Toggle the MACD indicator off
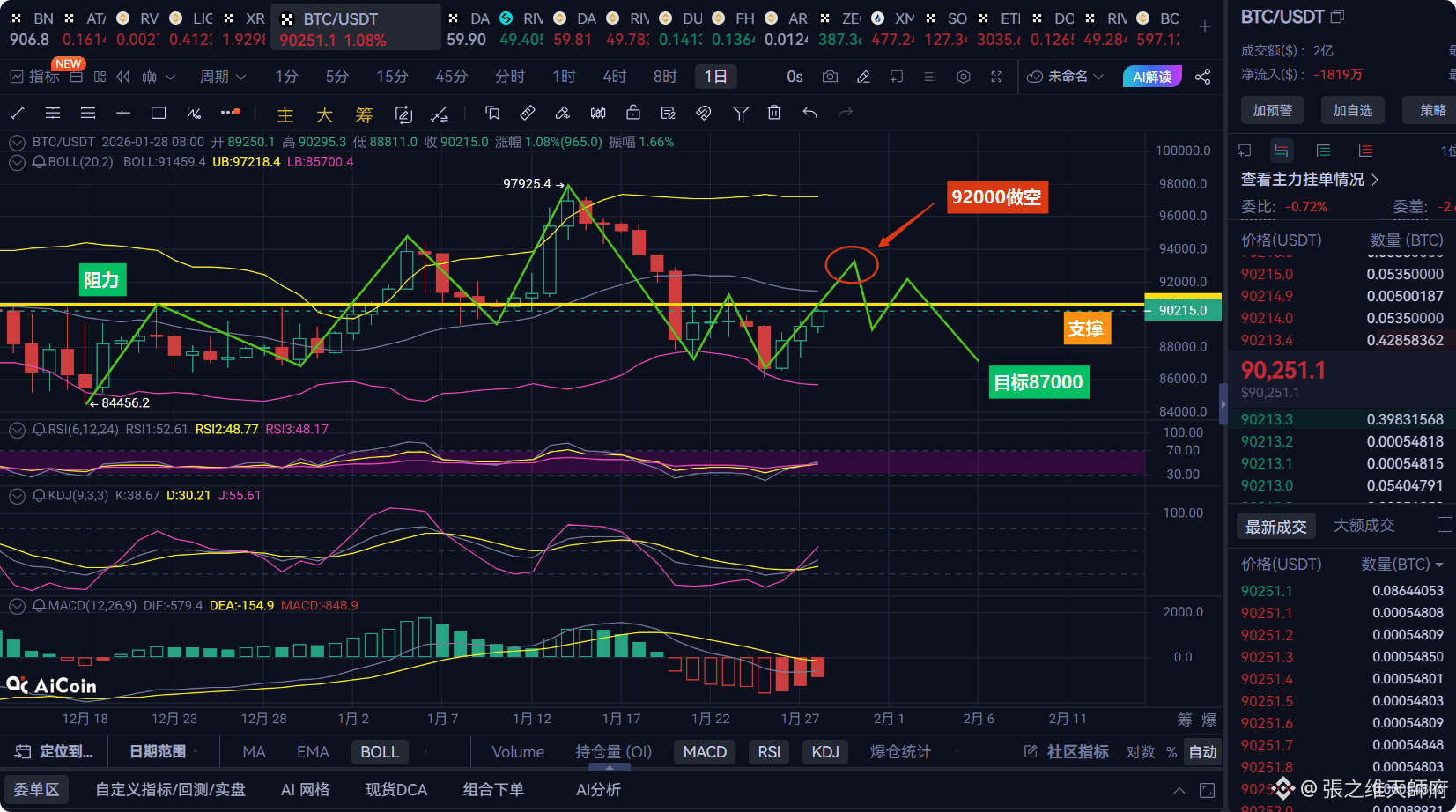The height and width of the screenshot is (812, 1456). 705,751
